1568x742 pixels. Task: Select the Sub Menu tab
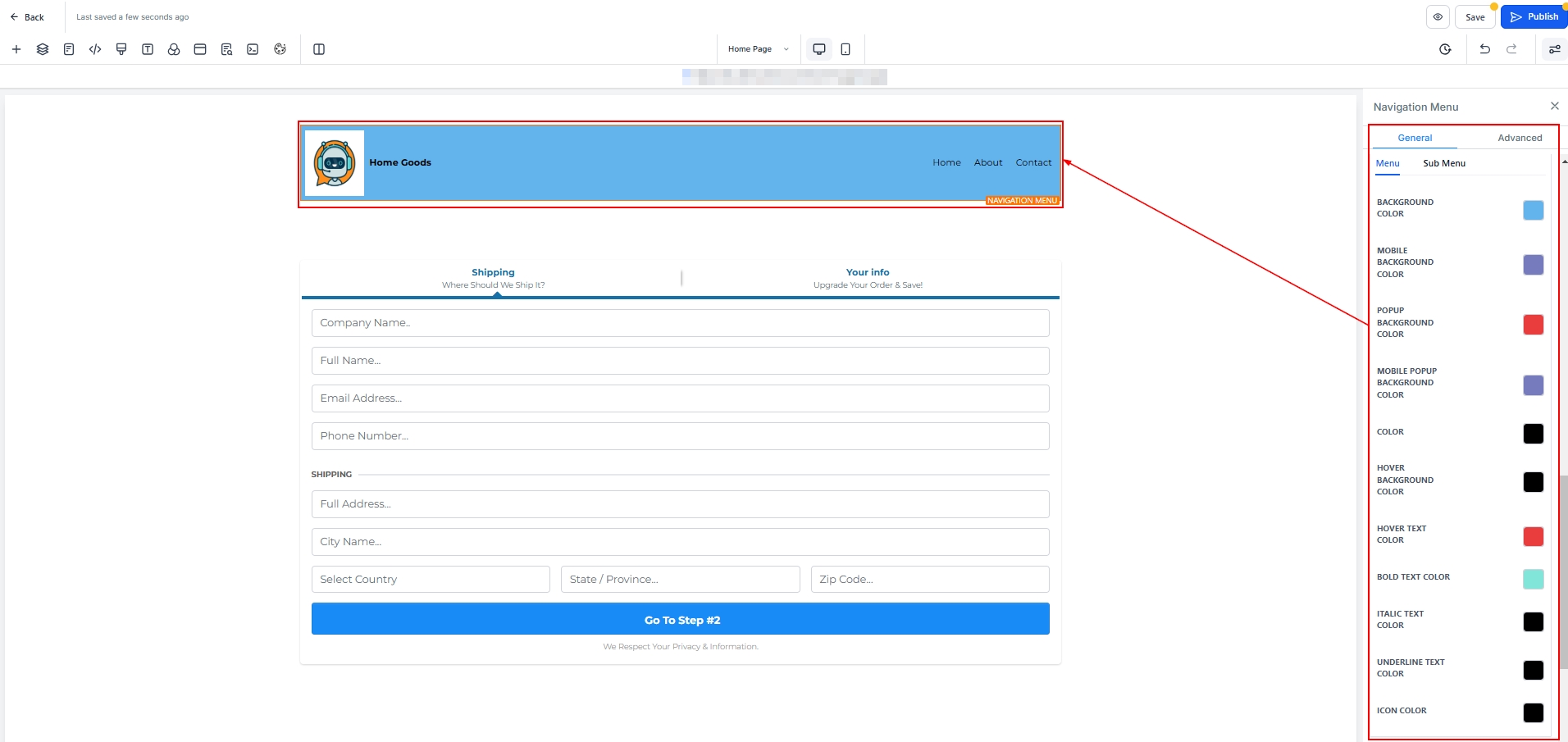[x=1443, y=163]
